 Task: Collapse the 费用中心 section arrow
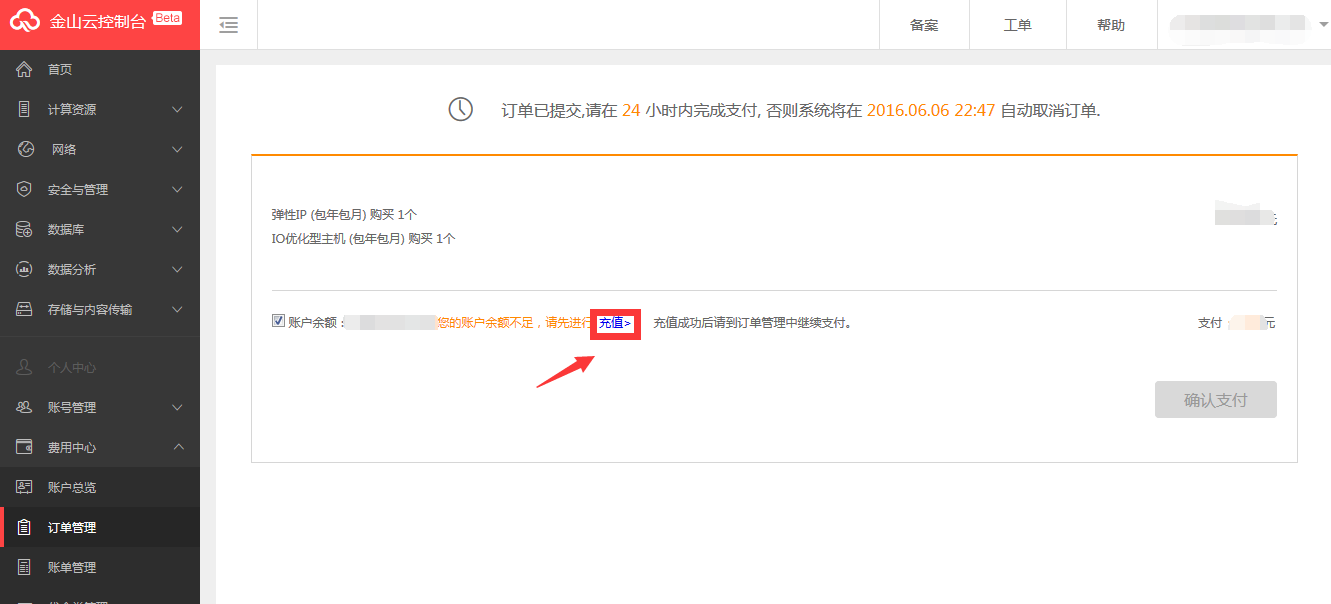pyautogui.click(x=178, y=447)
